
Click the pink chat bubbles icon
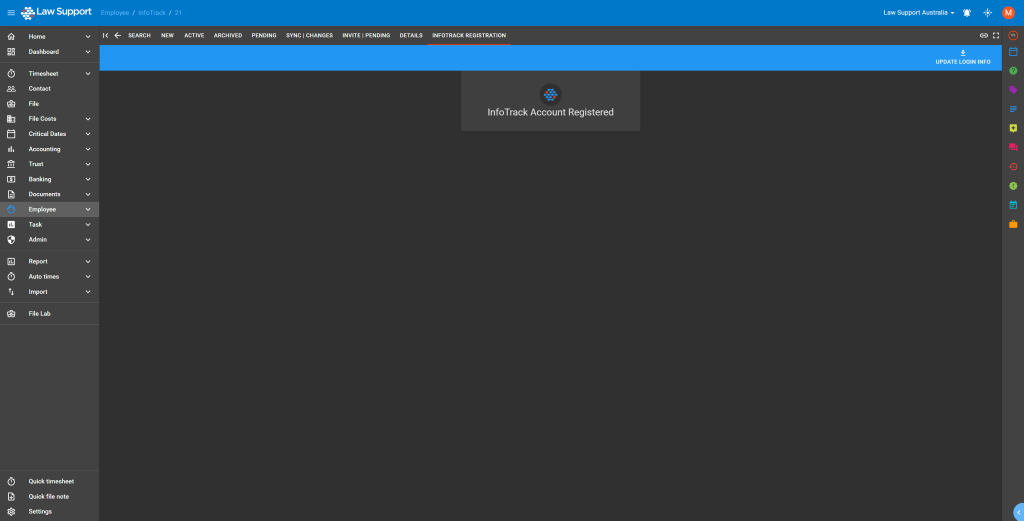[1013, 147]
